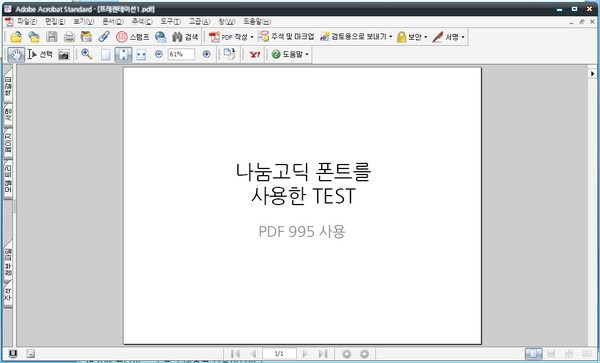Open the 고급 menu
The width and height of the screenshot is (600, 363).
[199, 21]
